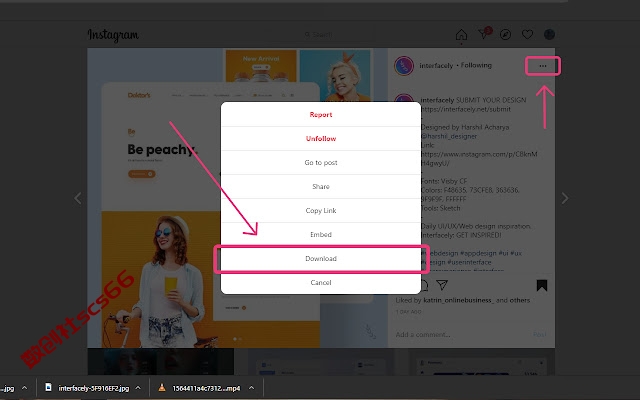Open profile avatar in top navigation

point(549,35)
